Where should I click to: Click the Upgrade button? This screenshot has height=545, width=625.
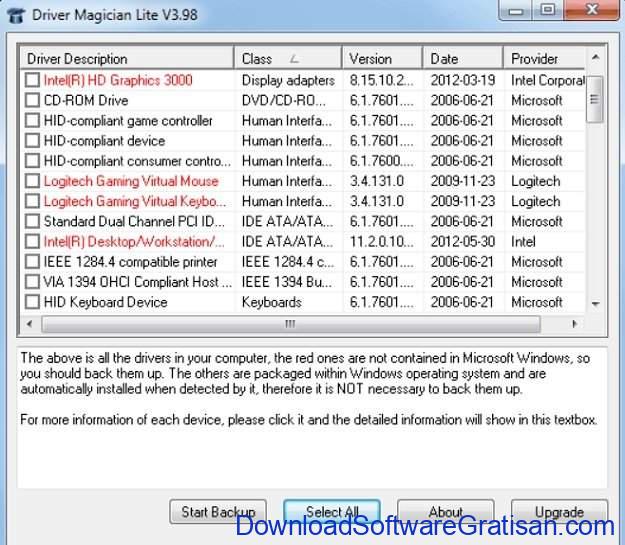tap(559, 512)
